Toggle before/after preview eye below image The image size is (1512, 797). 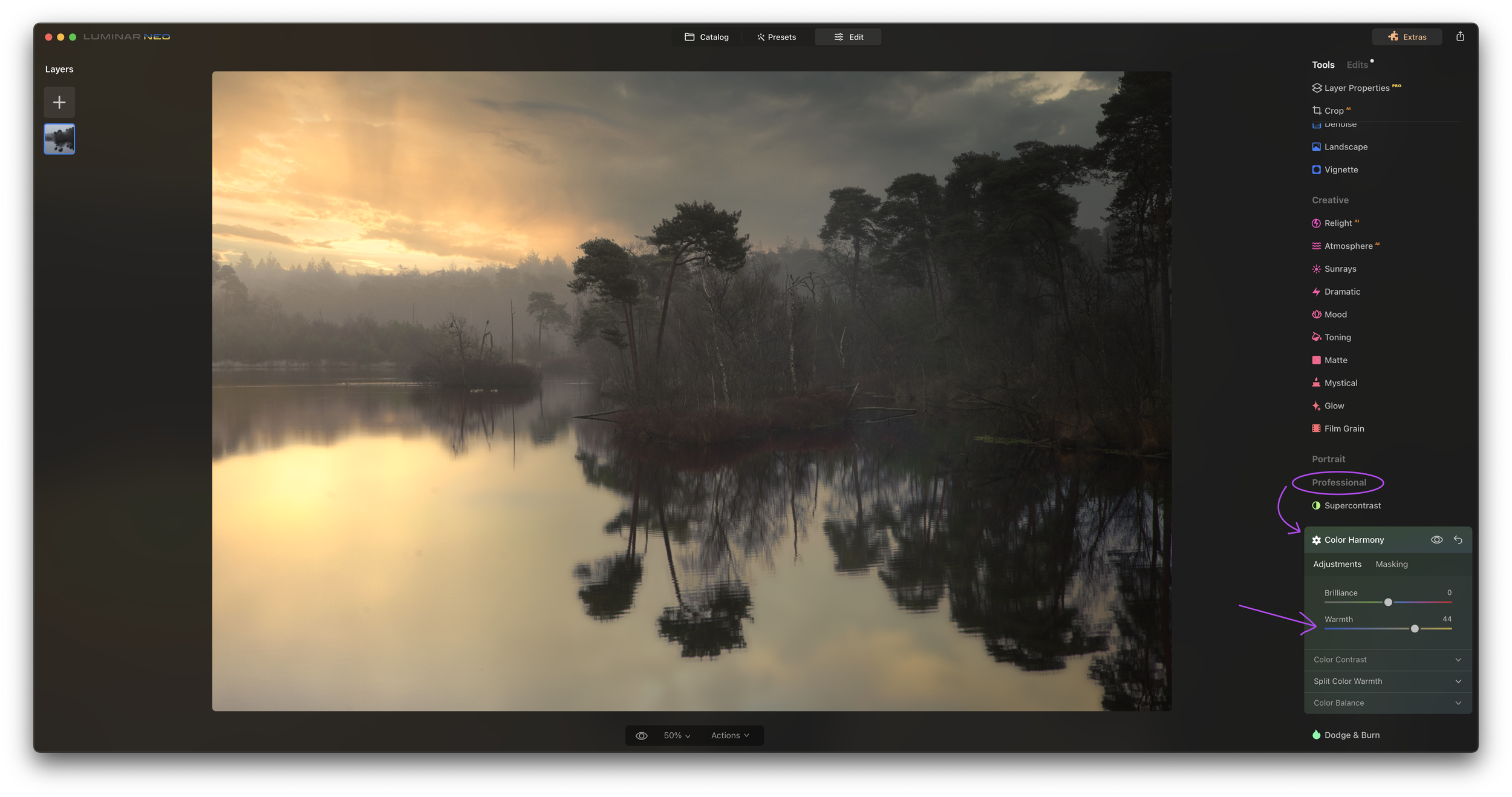point(642,735)
